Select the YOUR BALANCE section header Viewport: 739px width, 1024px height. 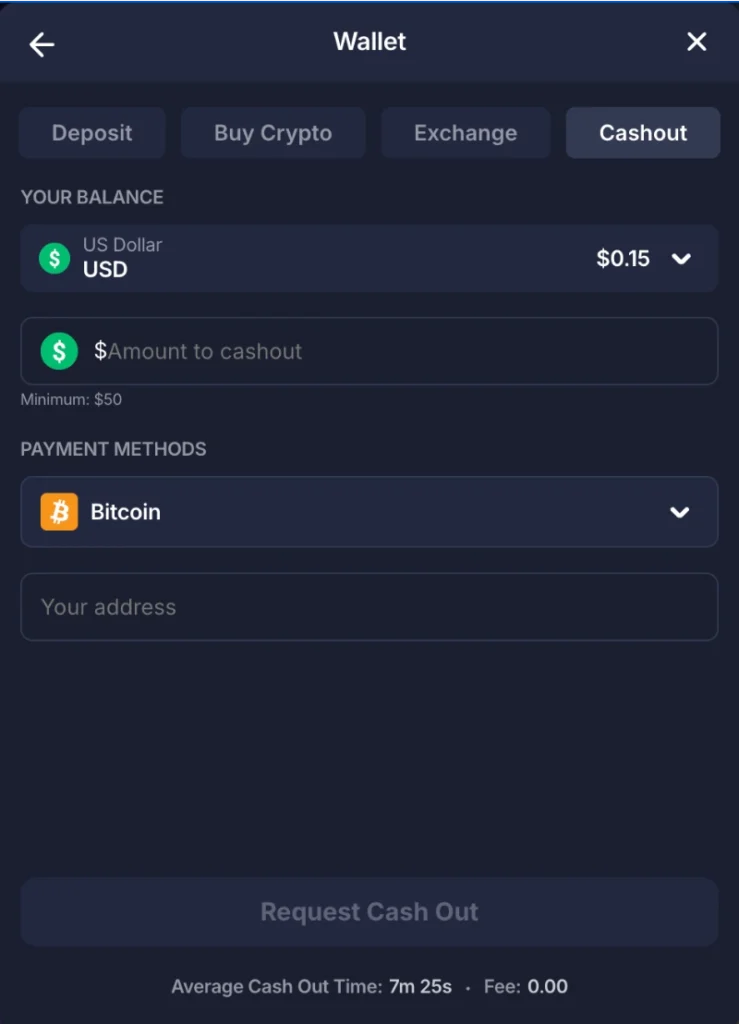pos(92,197)
